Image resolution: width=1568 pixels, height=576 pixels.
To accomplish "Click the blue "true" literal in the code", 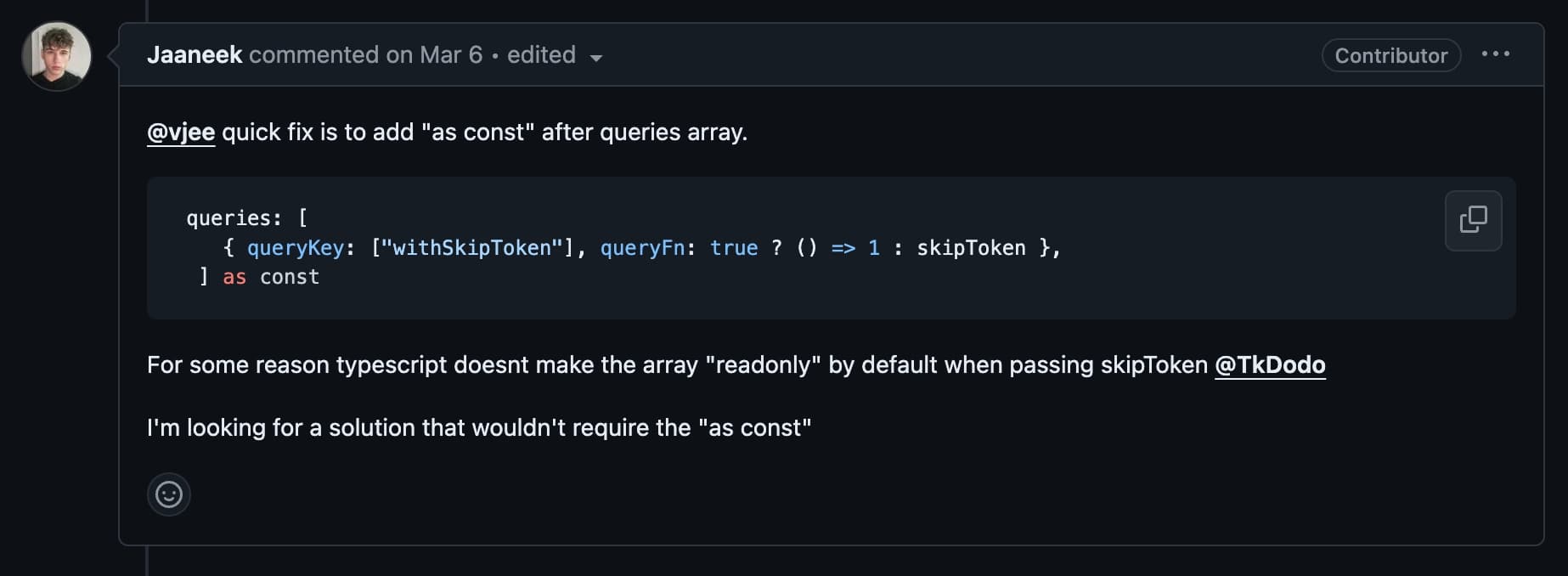I will (734, 248).
